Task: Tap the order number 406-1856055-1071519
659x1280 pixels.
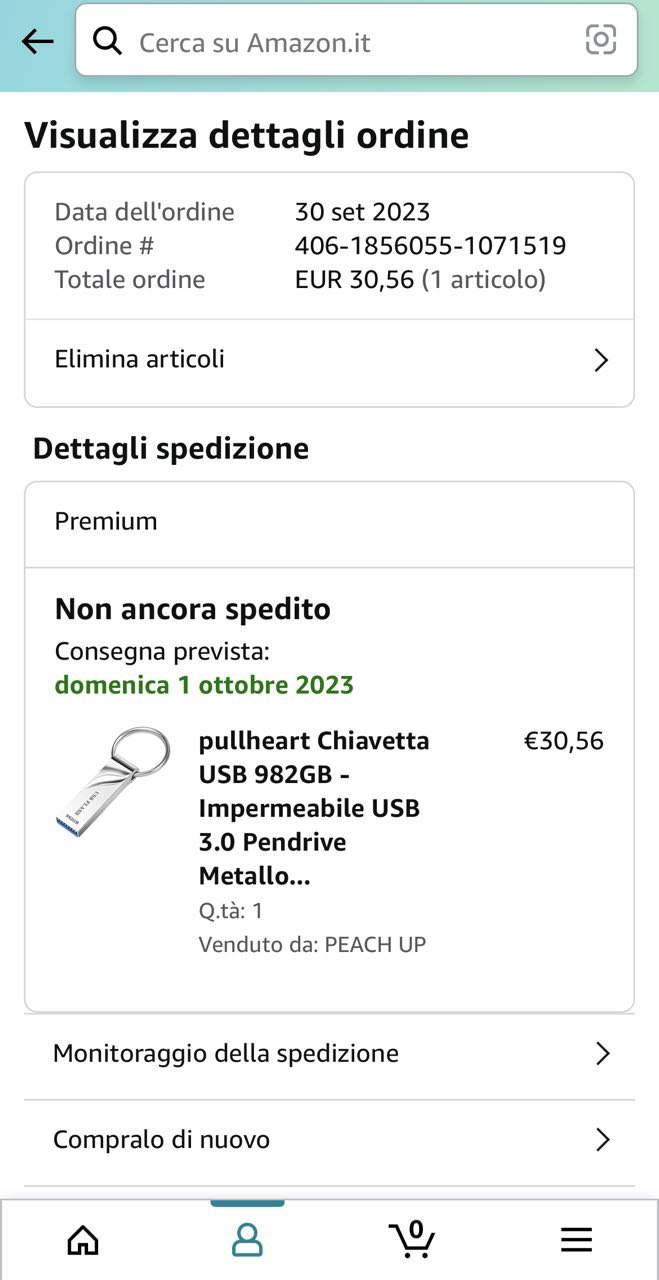Action: click(430, 245)
